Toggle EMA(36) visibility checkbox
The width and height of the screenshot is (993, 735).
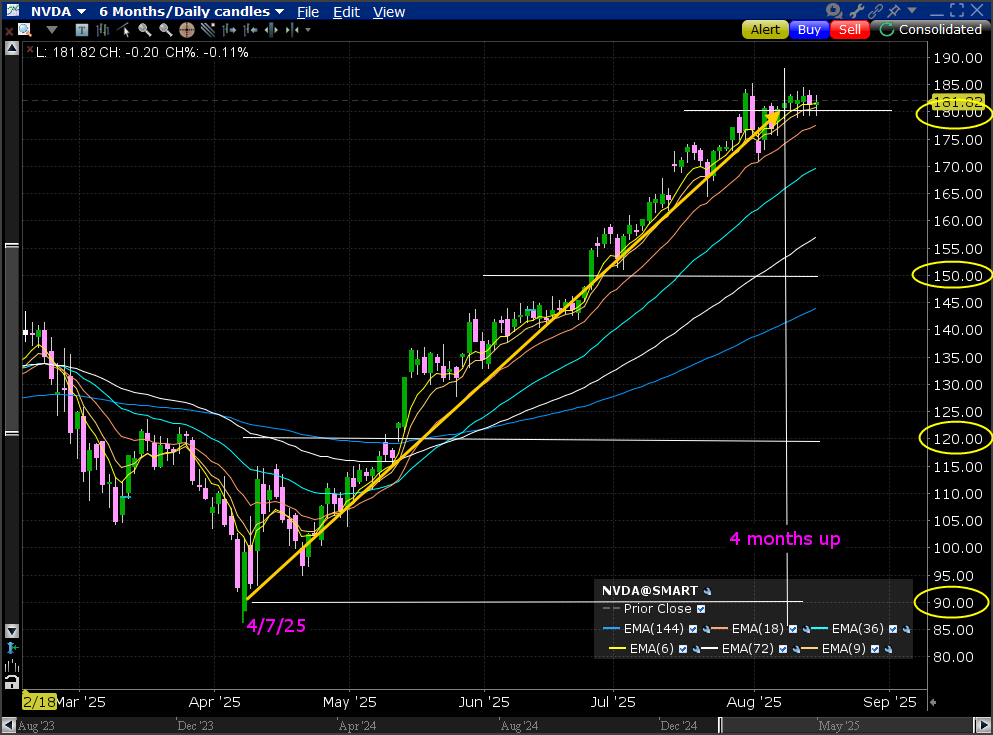pos(893,629)
